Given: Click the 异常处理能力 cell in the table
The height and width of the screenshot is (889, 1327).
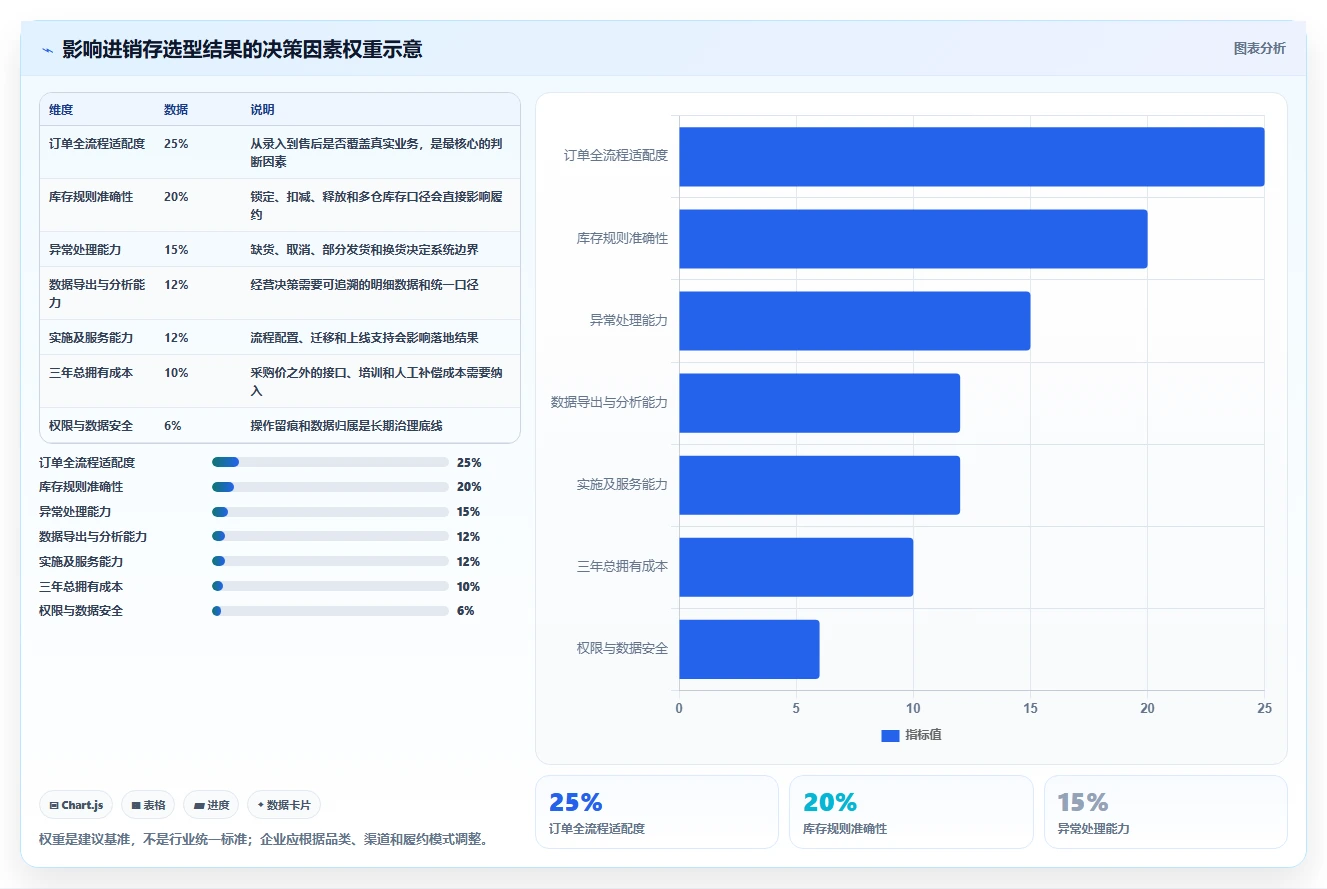Looking at the screenshot, I should point(85,250).
